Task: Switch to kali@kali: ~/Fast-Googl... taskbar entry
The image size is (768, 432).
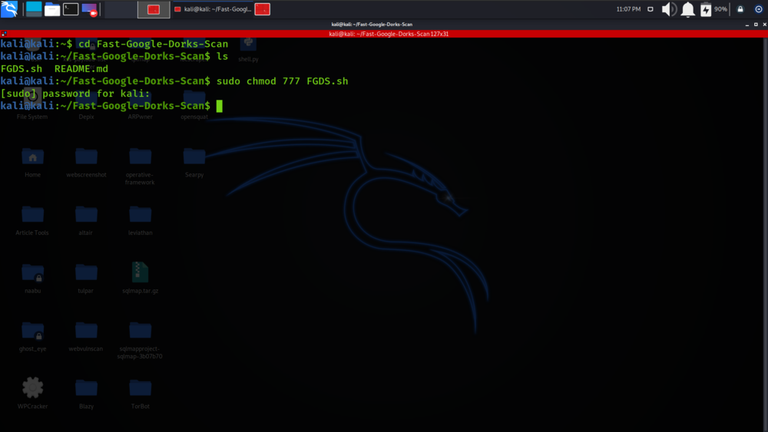Action: (213, 9)
